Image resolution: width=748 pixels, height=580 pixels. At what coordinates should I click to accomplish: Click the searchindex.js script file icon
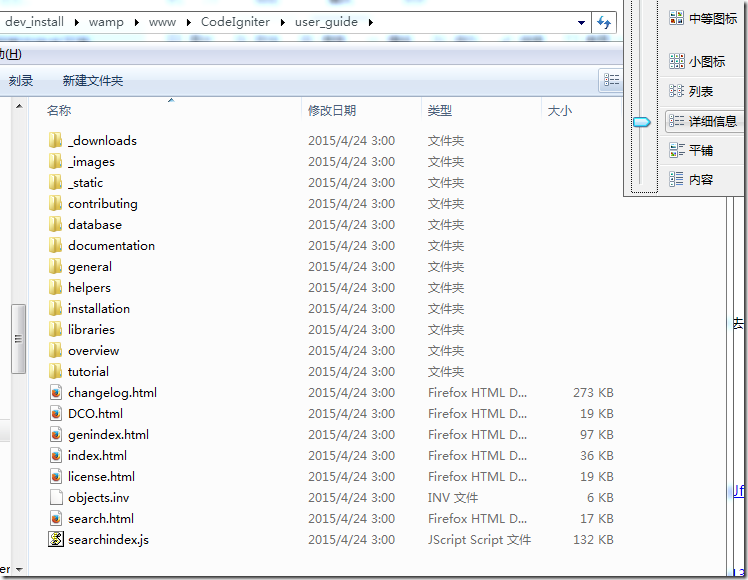(56, 539)
